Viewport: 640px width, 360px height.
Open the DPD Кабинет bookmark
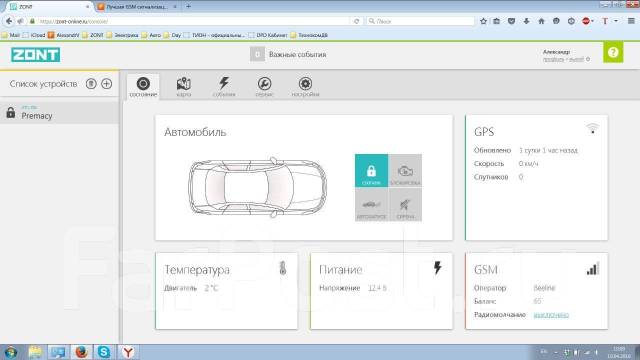tap(268, 35)
